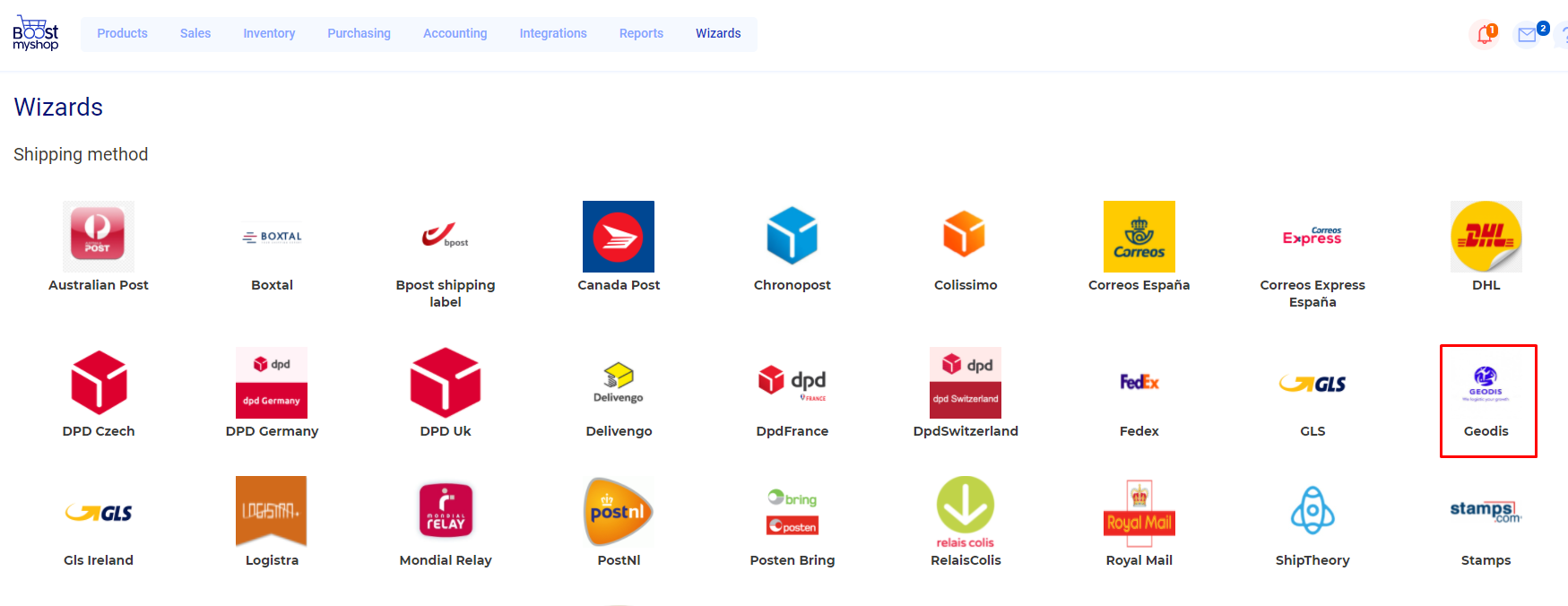Choose the Boxtal shipping logo

[x=272, y=237]
